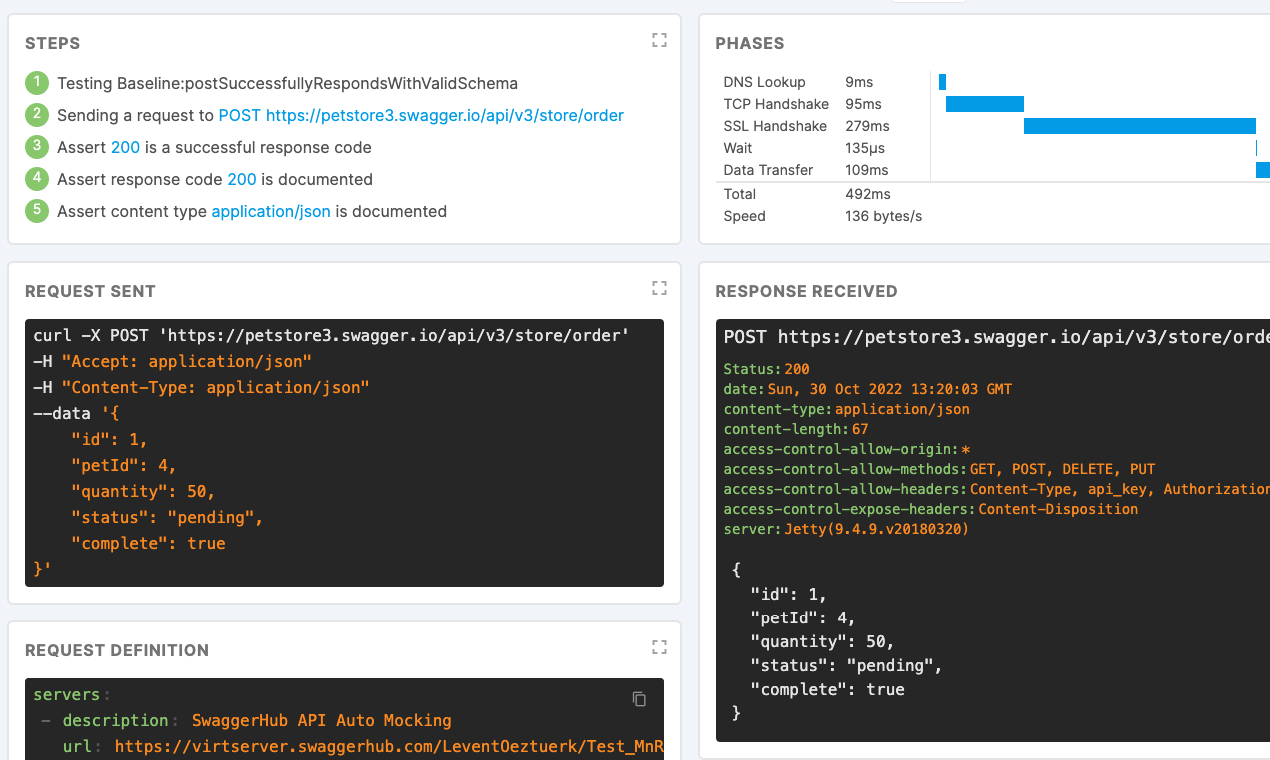Click the SSL Handshake 279ms value

click(867, 126)
